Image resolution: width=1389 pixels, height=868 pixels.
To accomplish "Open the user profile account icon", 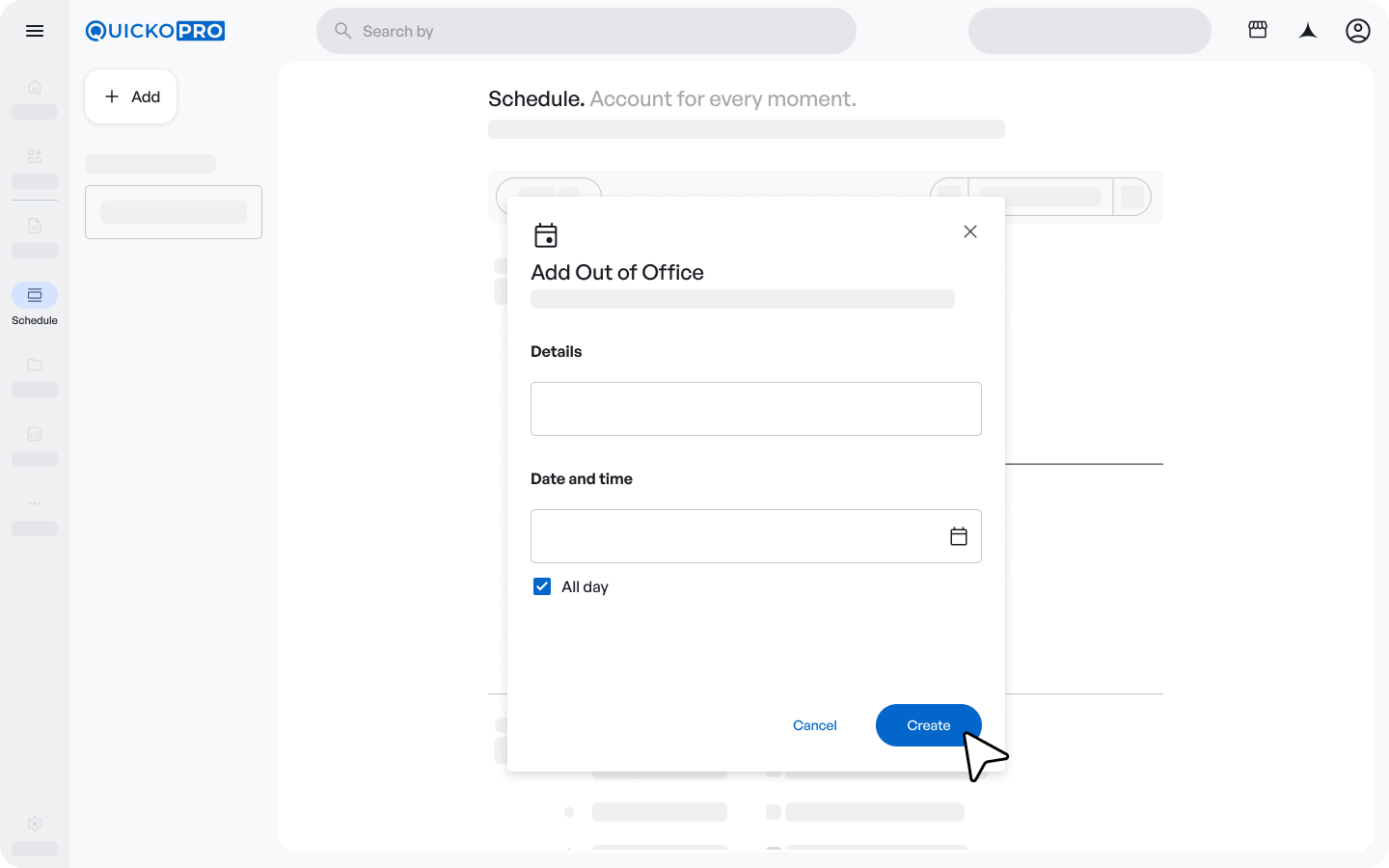I will (x=1357, y=31).
